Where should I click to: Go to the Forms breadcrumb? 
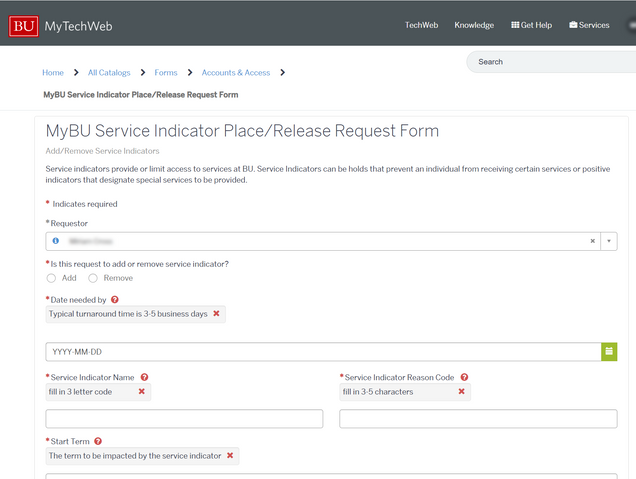click(166, 73)
